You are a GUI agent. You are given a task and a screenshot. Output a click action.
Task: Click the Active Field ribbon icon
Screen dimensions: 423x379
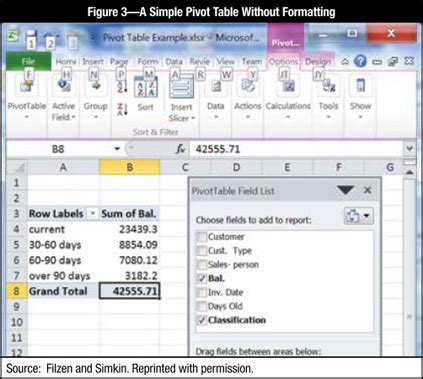[x=63, y=85]
